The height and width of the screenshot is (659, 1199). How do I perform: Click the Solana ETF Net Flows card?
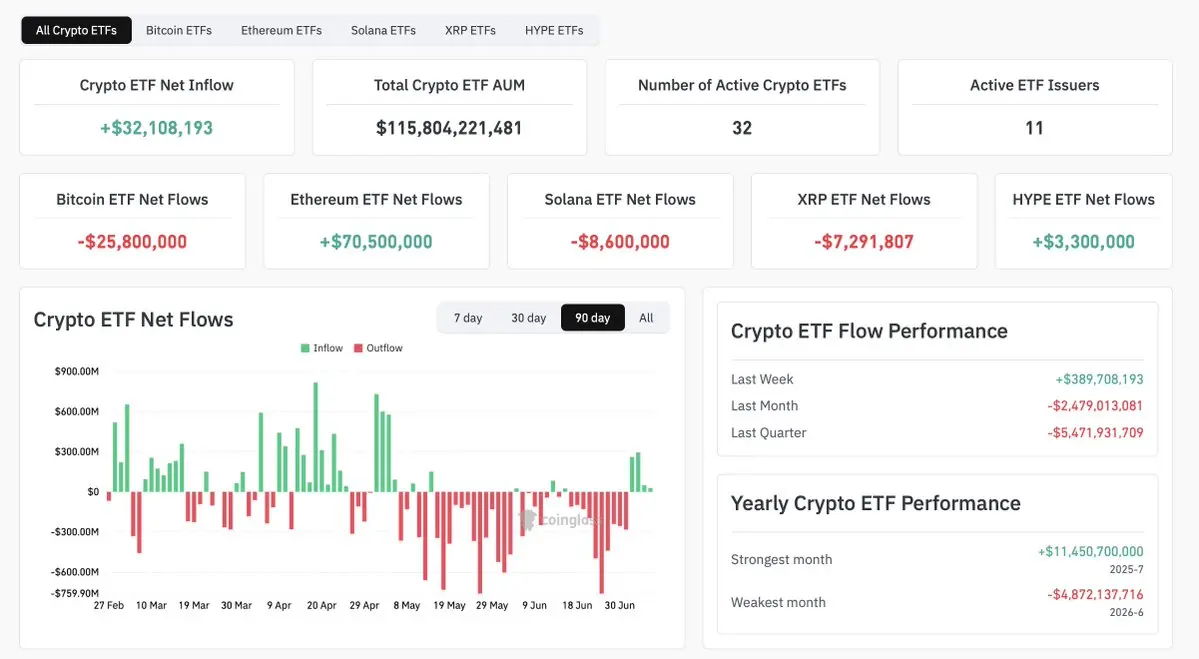pos(620,221)
